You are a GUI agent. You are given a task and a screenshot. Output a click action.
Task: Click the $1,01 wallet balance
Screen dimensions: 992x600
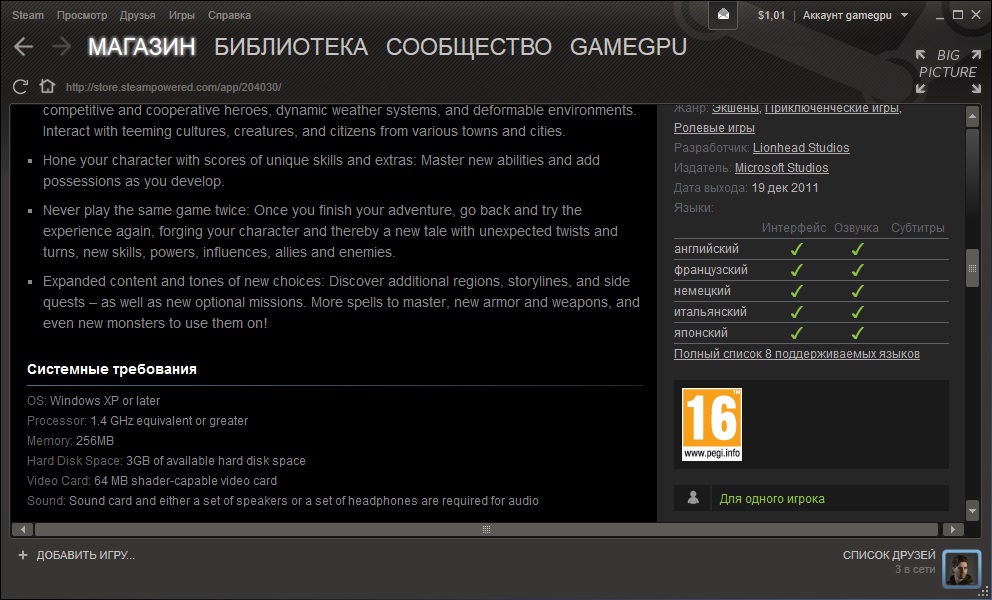tap(771, 15)
